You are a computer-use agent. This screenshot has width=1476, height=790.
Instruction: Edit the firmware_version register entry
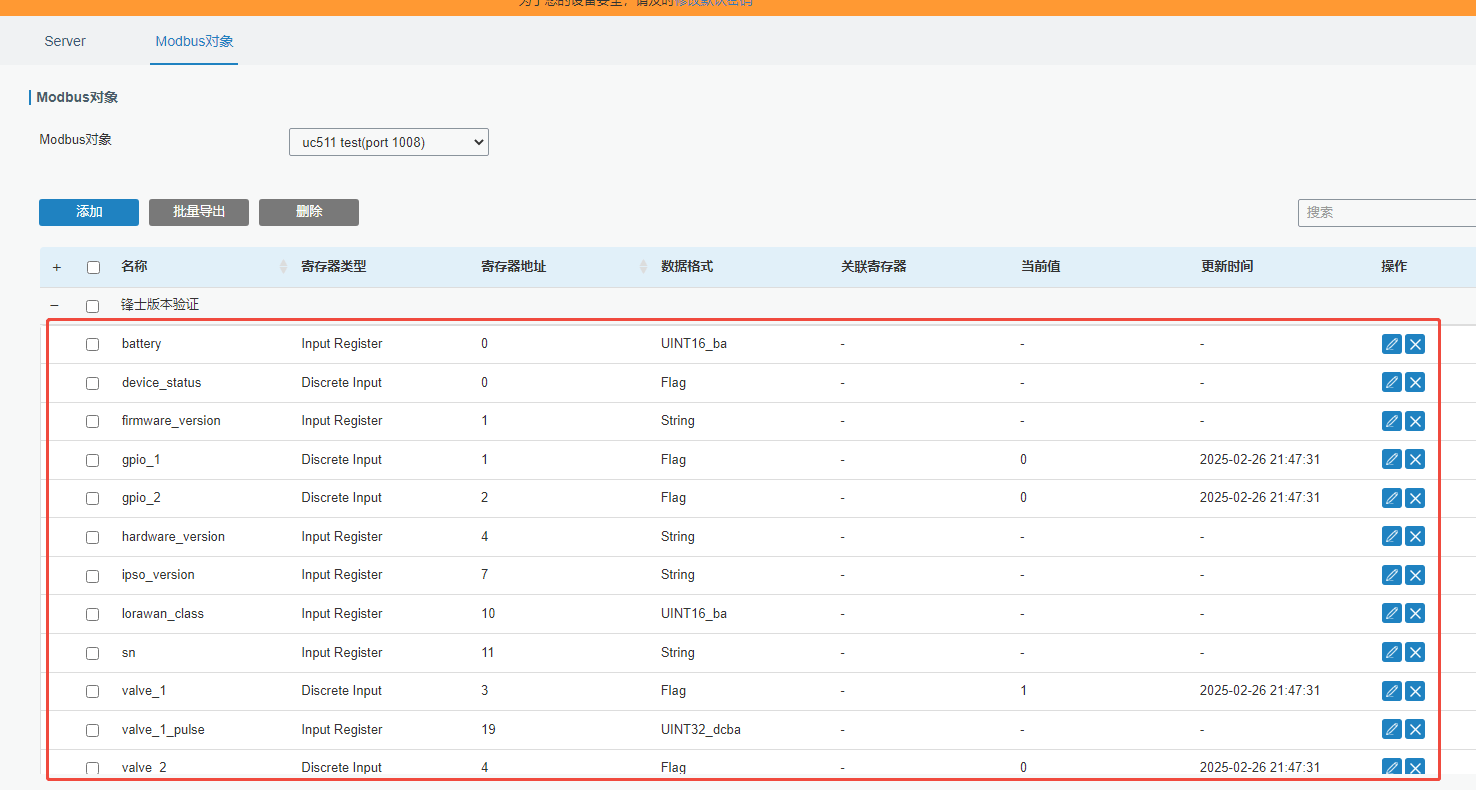pyautogui.click(x=1391, y=421)
